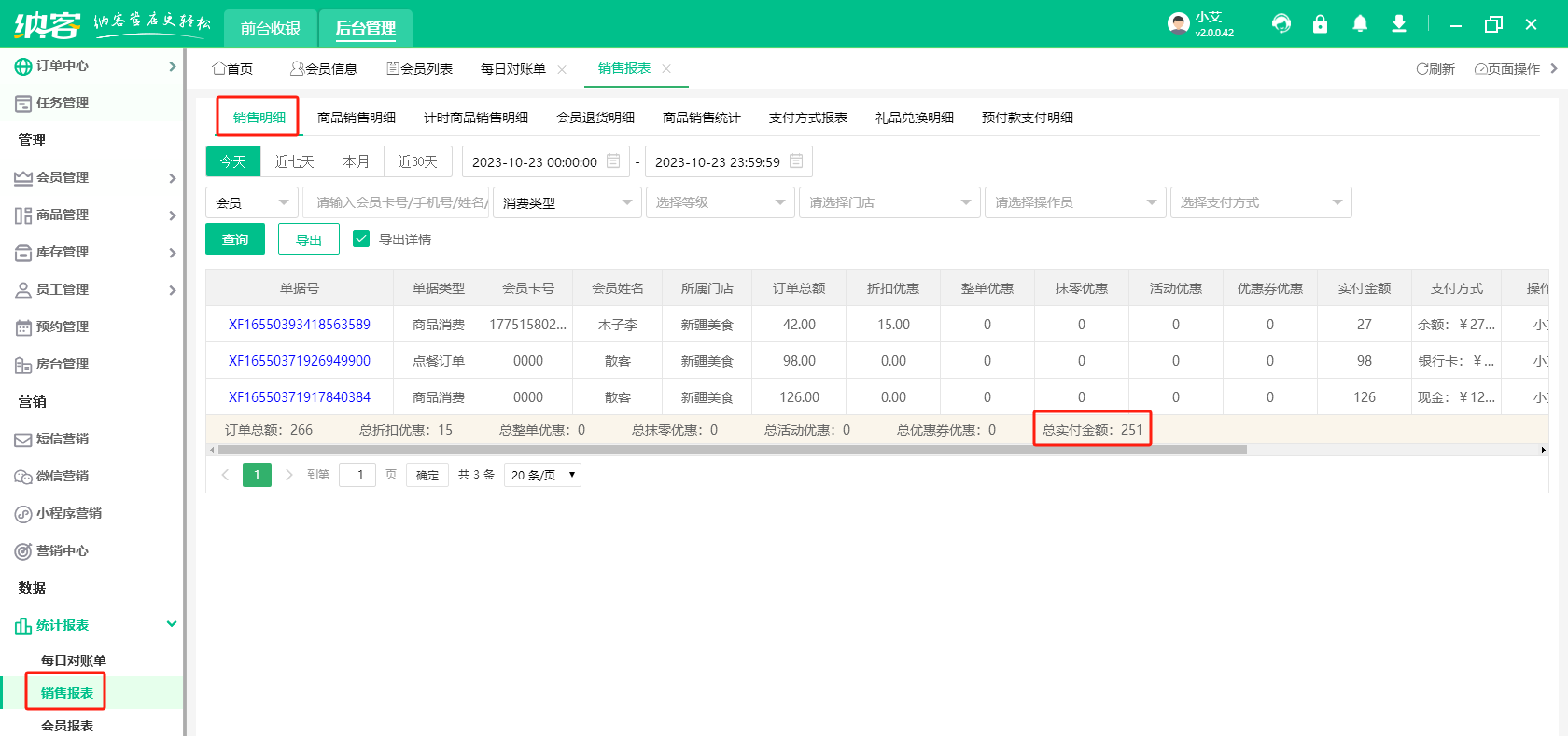
Task: Click the 小程序营销 icon
Action: point(23,514)
